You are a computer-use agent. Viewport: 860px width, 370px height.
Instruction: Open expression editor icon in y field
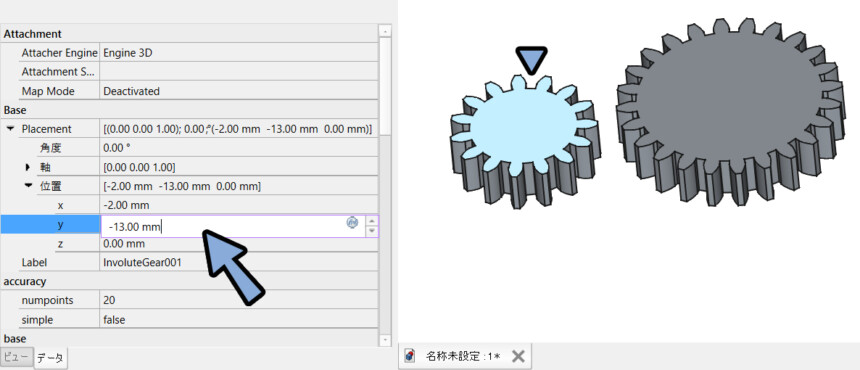tap(353, 222)
